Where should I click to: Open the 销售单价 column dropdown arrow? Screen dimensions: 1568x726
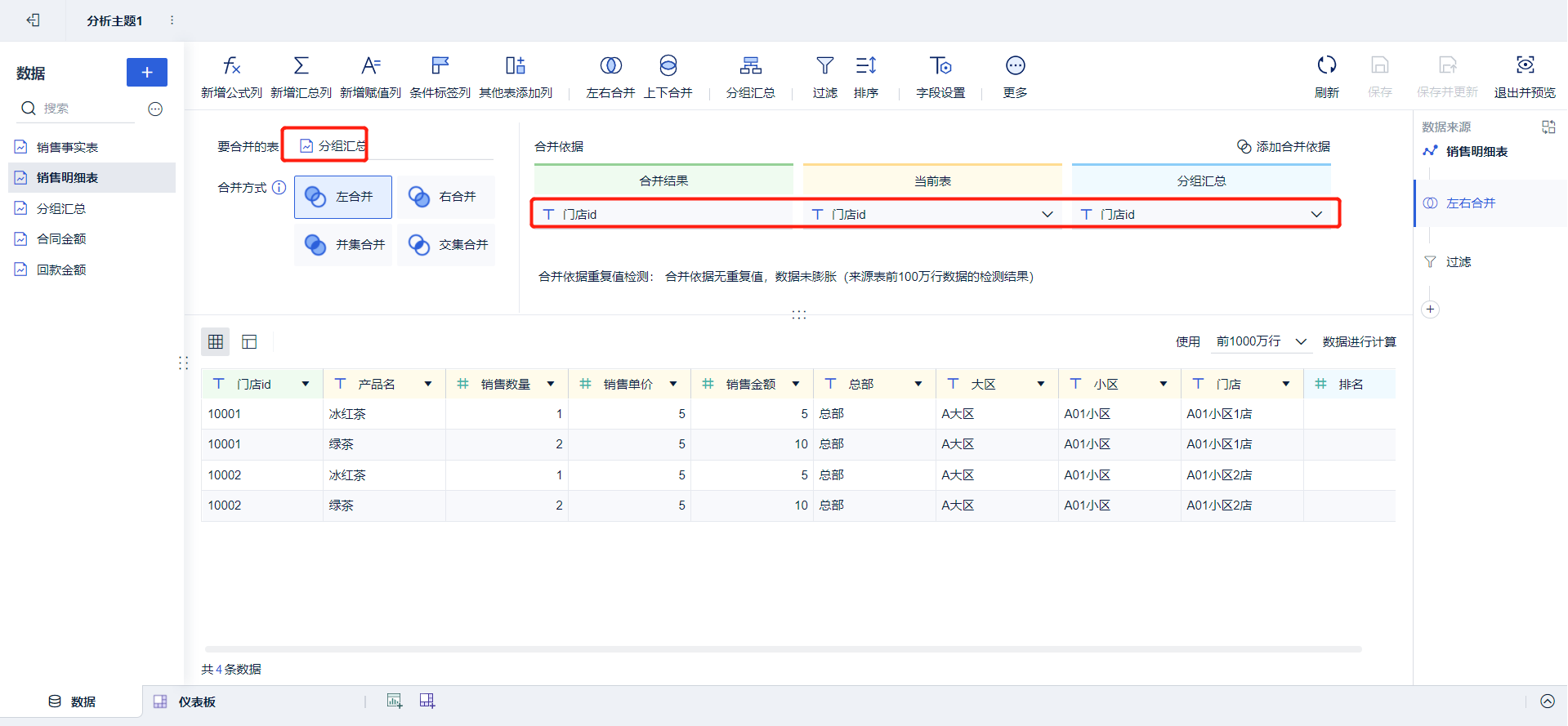point(673,384)
